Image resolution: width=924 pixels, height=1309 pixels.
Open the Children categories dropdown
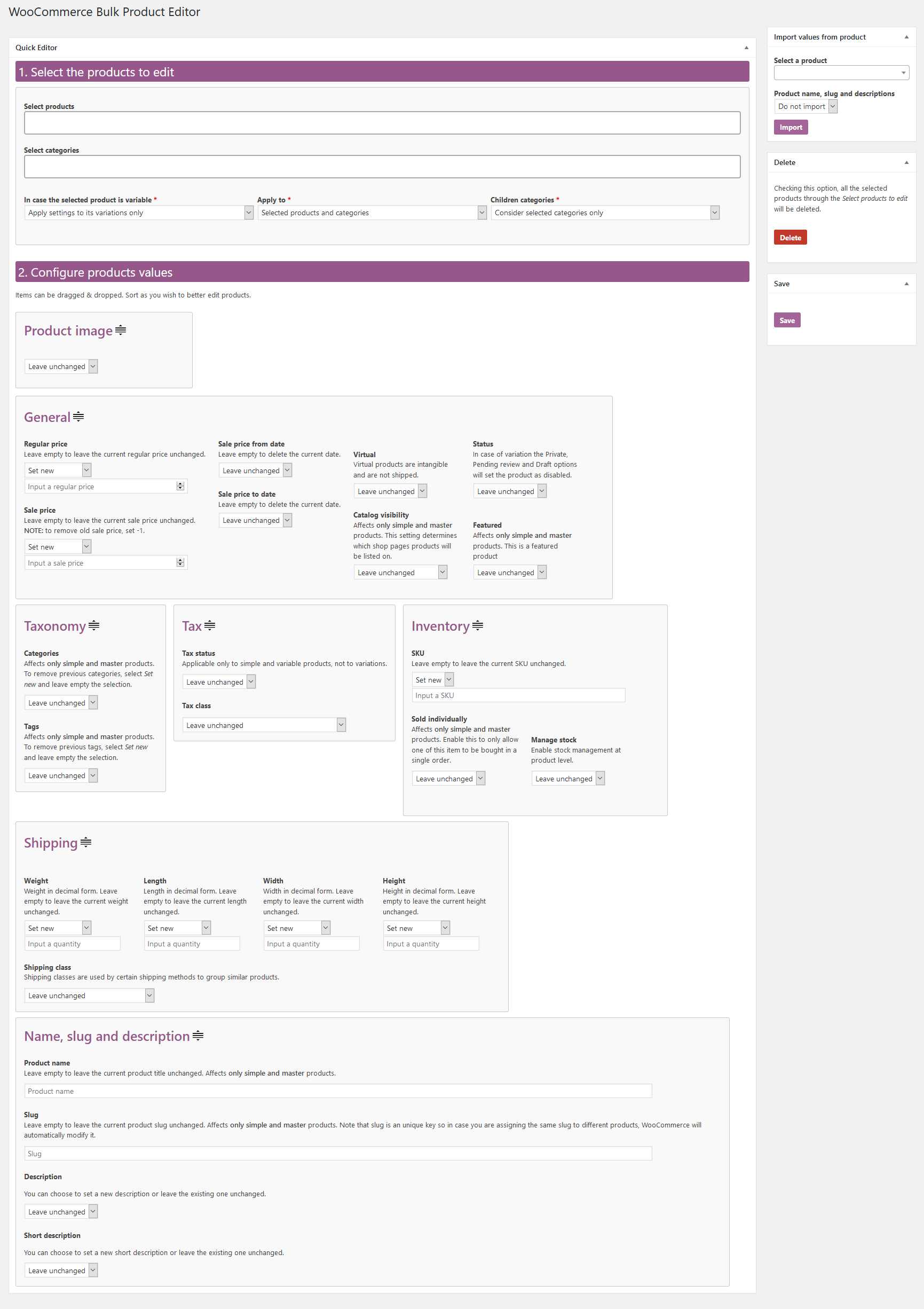605,213
